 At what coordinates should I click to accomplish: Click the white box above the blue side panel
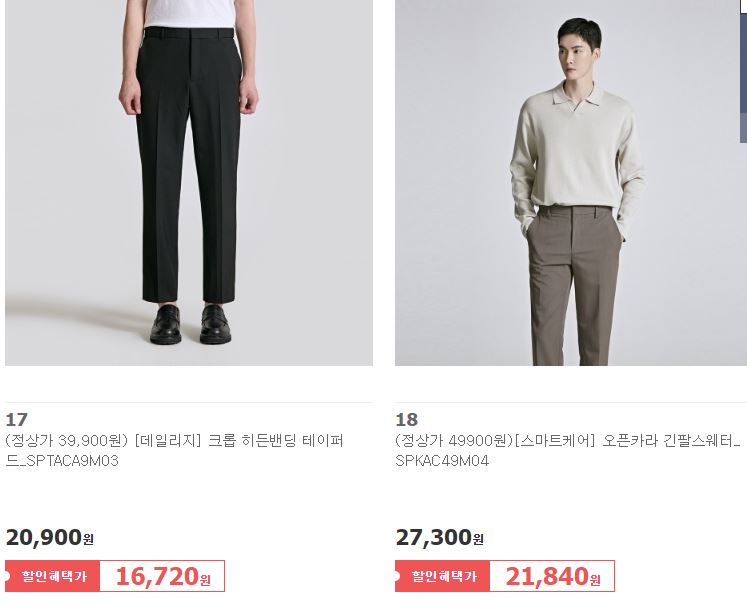[x=743, y=6]
